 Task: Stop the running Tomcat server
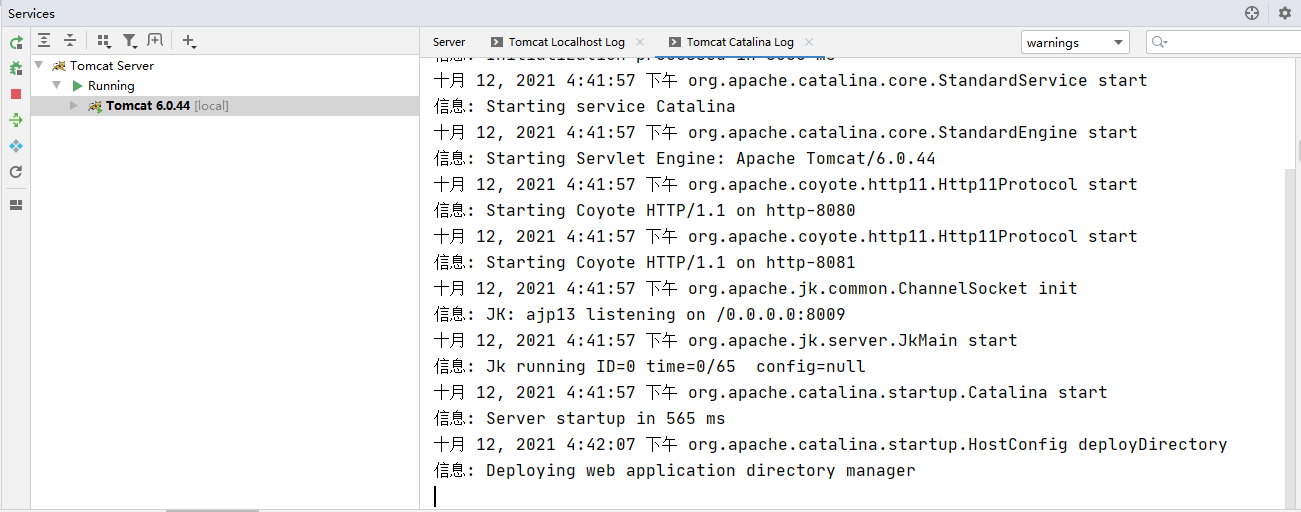[16, 94]
